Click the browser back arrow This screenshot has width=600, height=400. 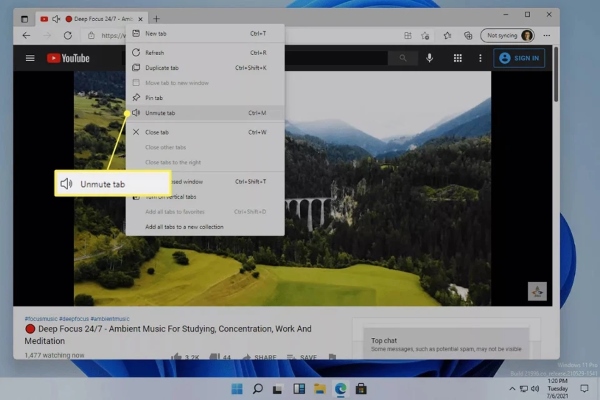coord(27,35)
